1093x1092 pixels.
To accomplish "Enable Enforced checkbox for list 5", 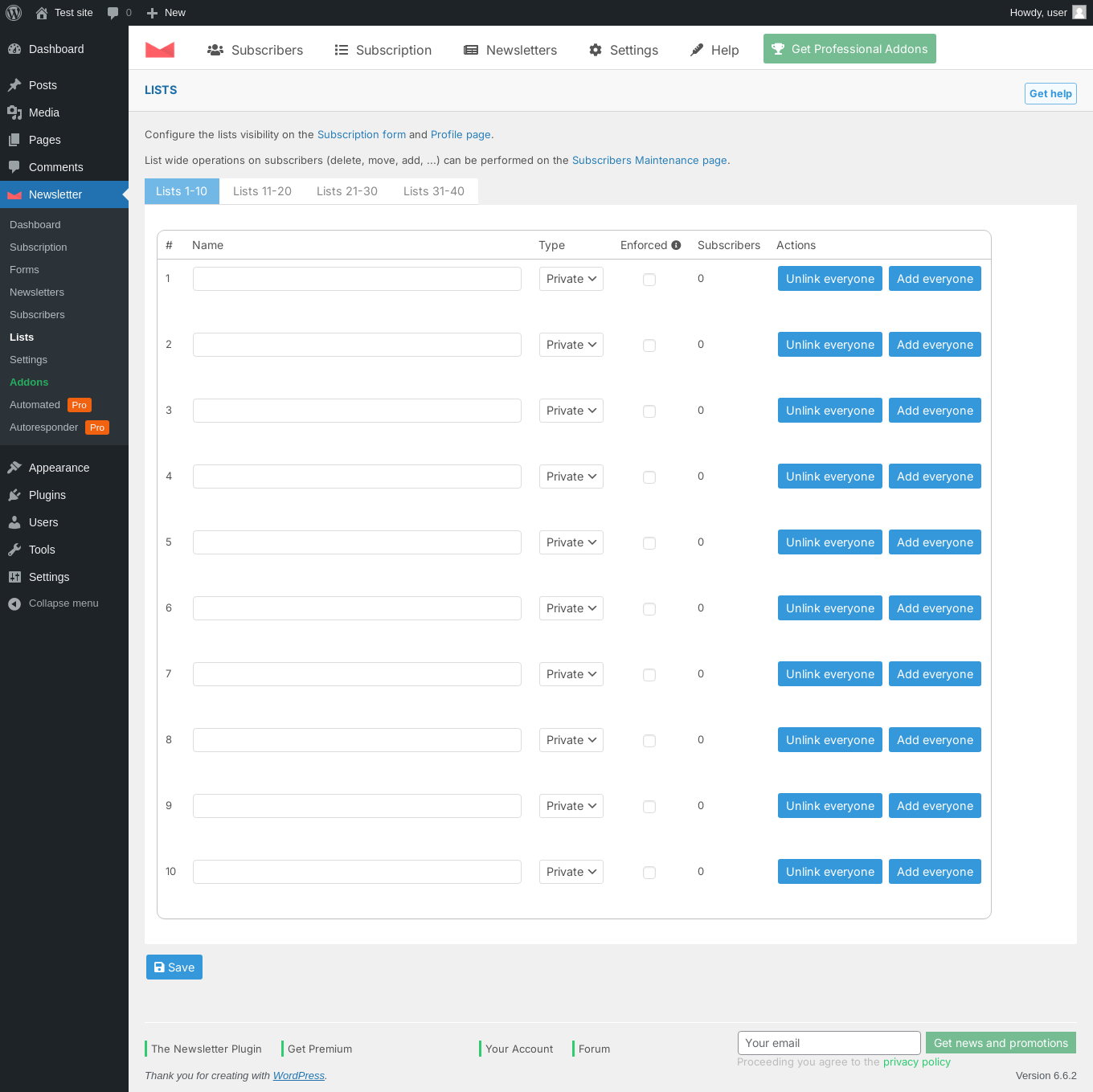I will coord(649,543).
